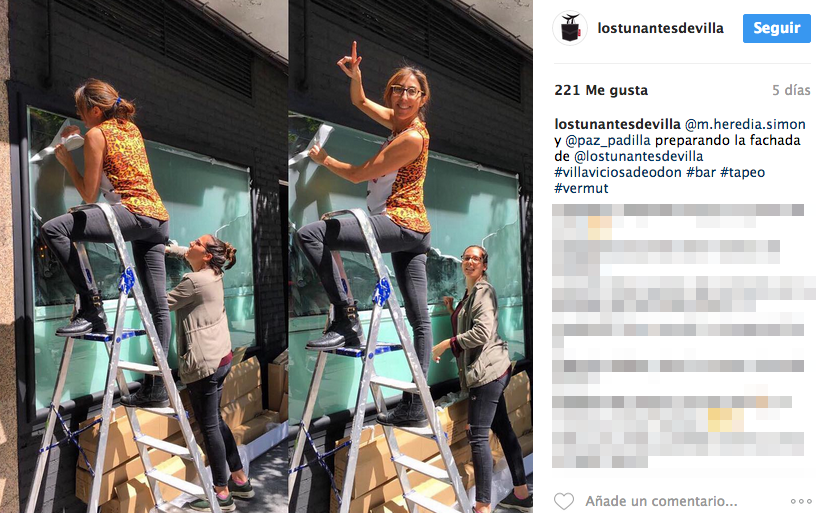Like the post with the heart icon
The width and height of the screenshot is (824, 513).
tap(564, 501)
